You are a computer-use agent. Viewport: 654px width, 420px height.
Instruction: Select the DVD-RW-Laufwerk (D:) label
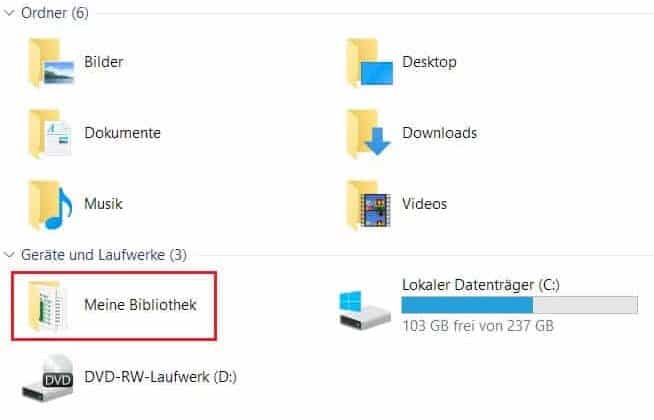pyautogui.click(x=161, y=377)
